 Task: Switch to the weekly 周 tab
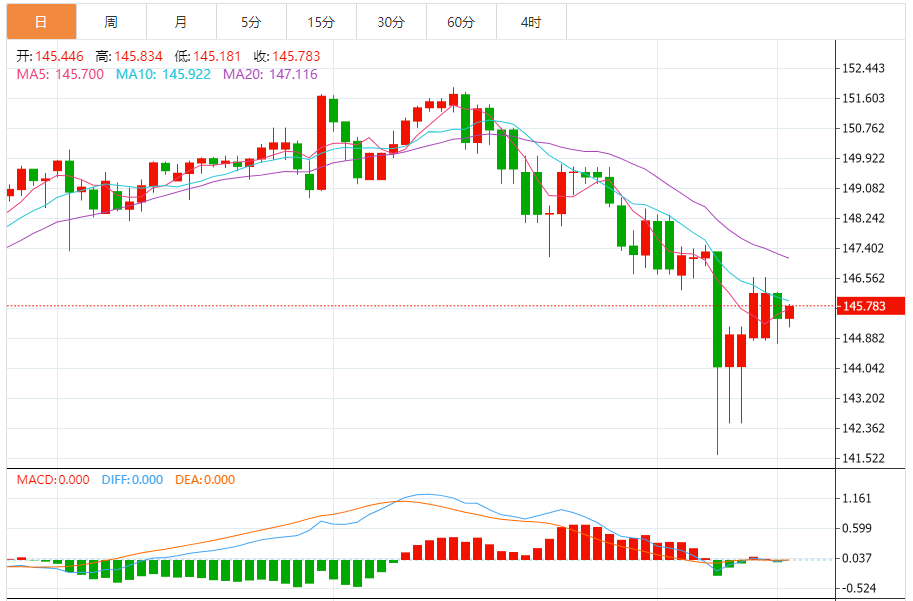tap(111, 22)
